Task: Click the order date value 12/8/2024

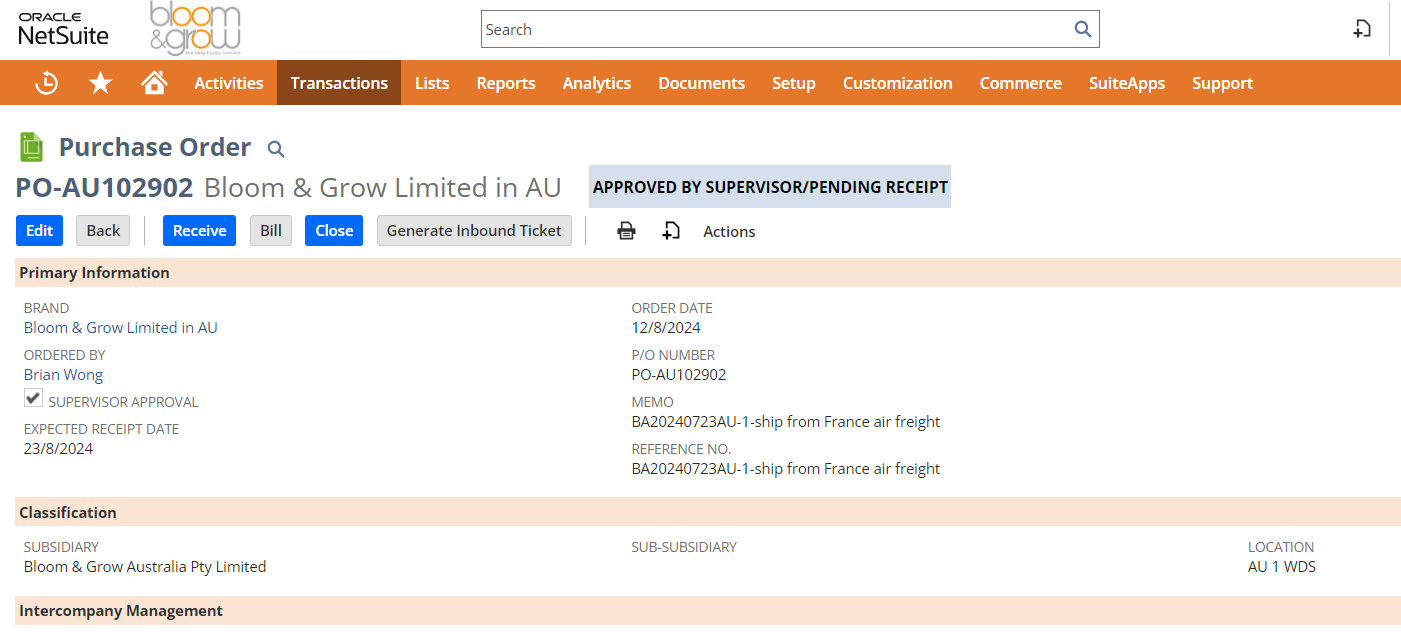Action: point(666,328)
